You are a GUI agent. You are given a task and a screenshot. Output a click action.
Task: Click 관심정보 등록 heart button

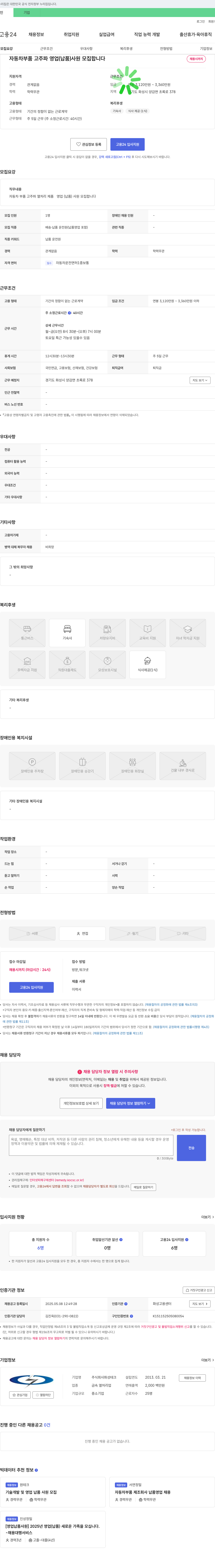89,144
